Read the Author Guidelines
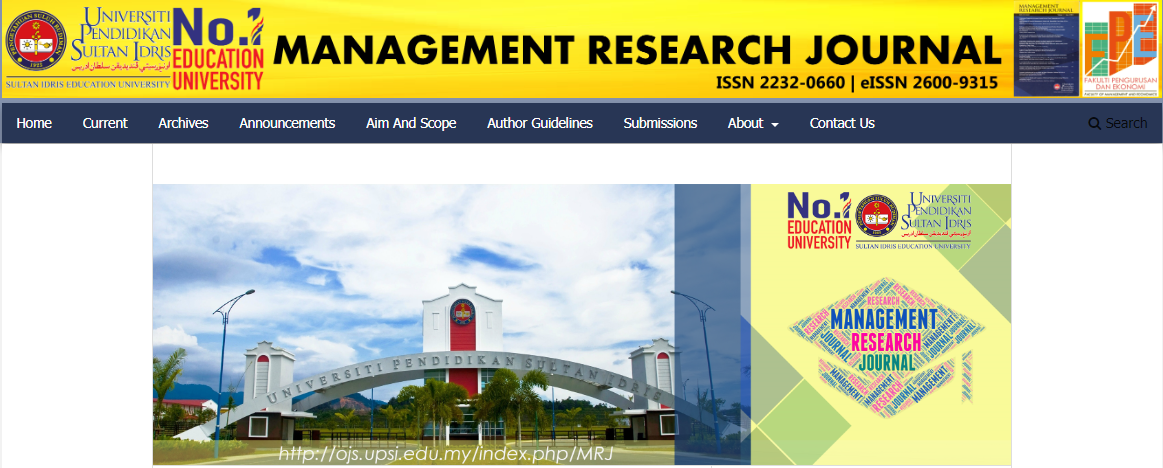1163x468 pixels. (x=540, y=123)
